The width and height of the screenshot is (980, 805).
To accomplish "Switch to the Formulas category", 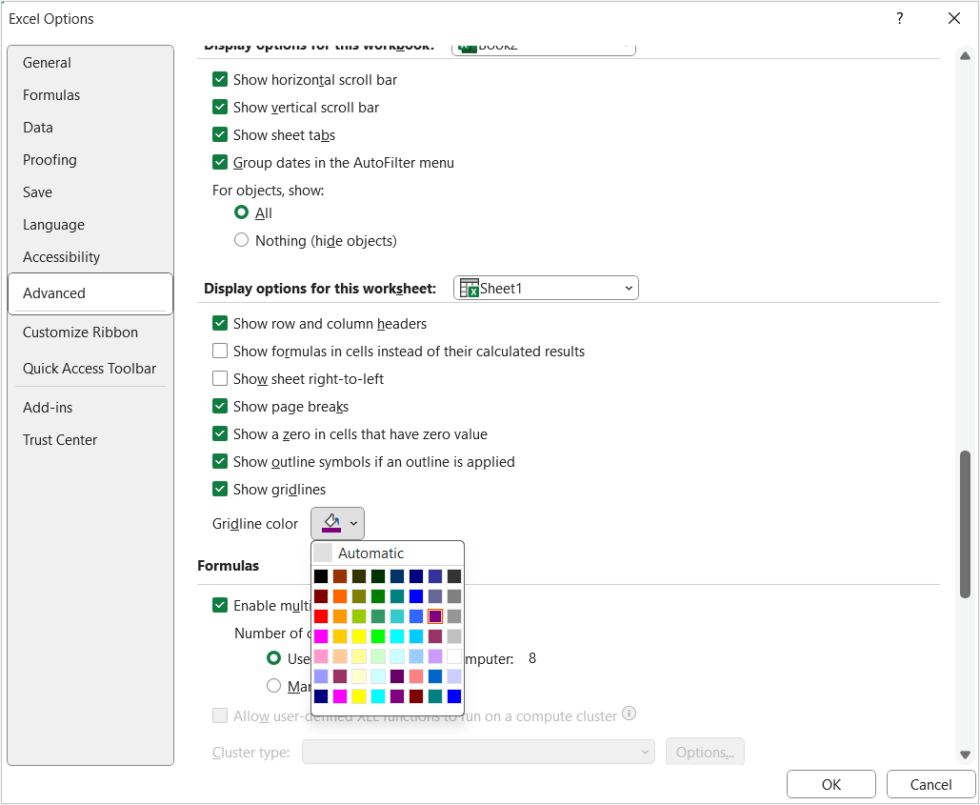I will pyautogui.click(x=52, y=94).
